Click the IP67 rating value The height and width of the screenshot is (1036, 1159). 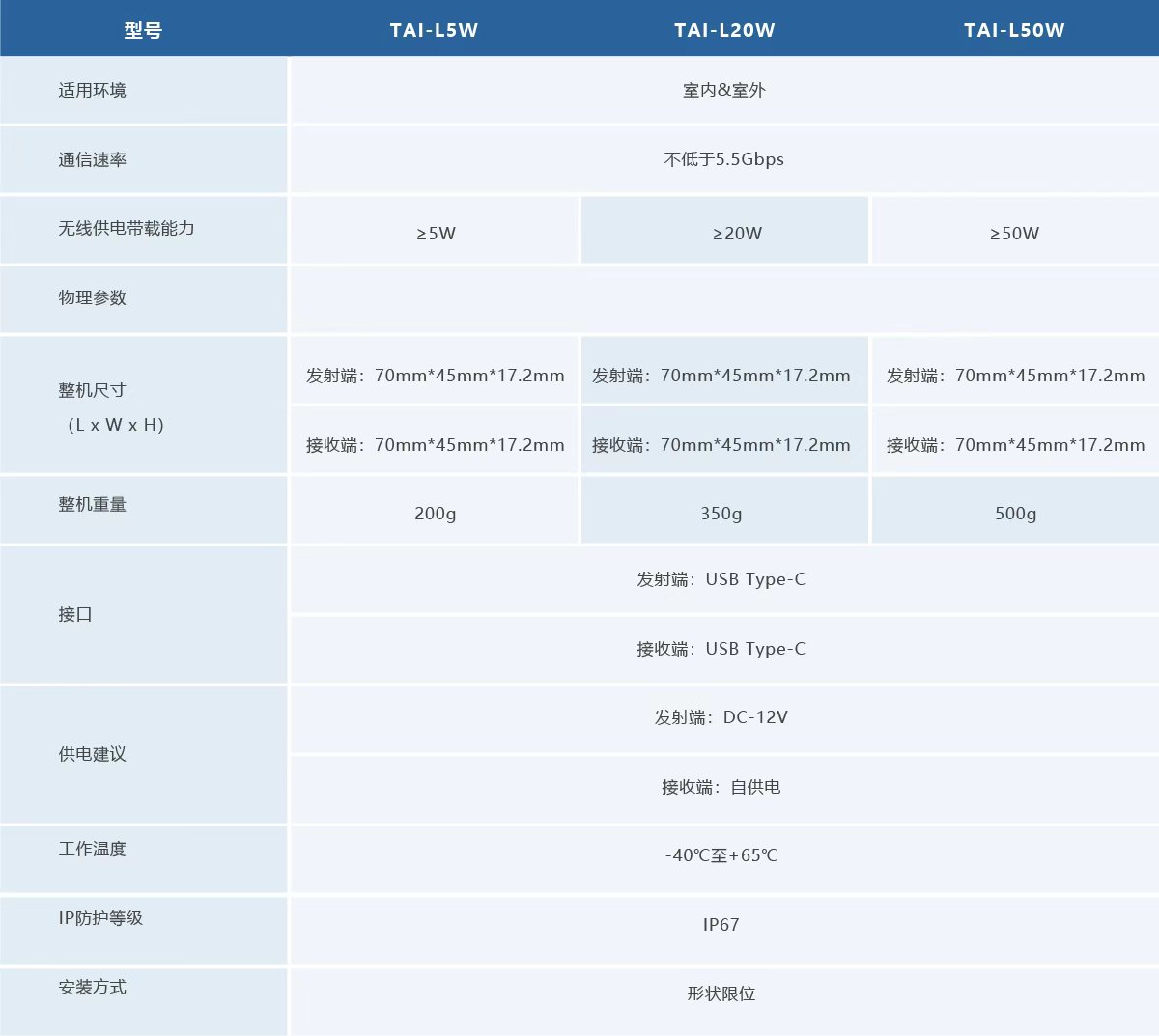coord(721,925)
